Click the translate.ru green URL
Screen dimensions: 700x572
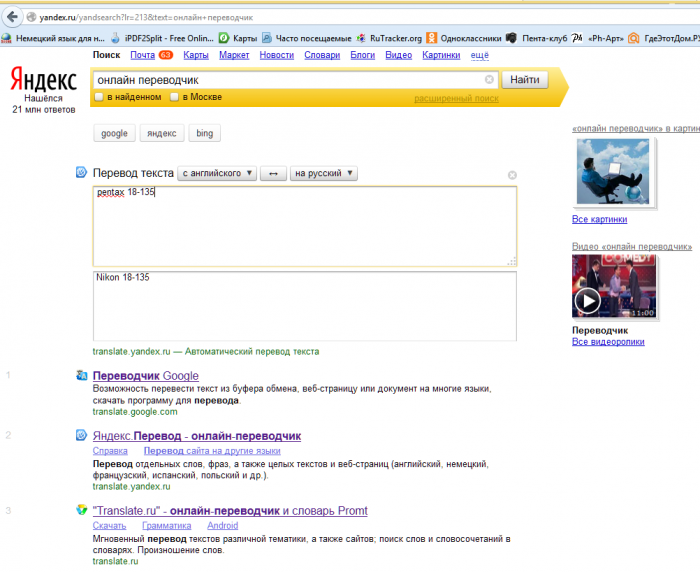click(116, 561)
